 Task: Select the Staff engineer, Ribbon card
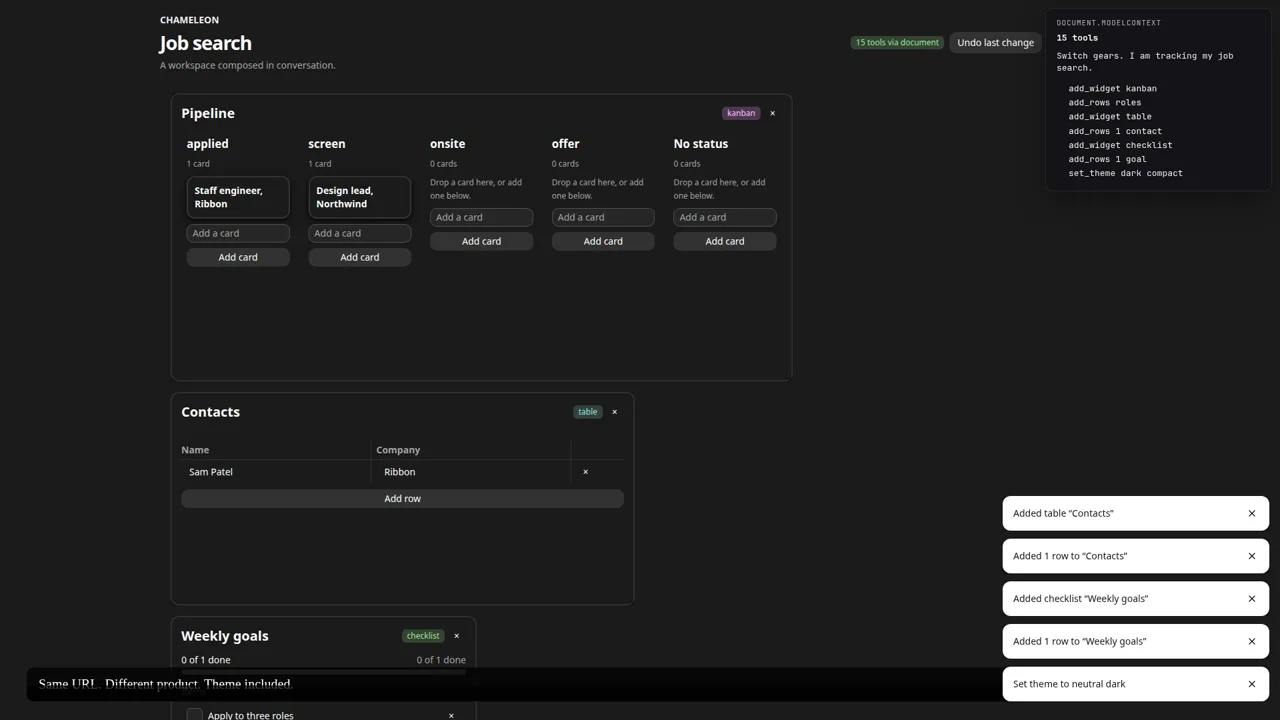(x=238, y=197)
